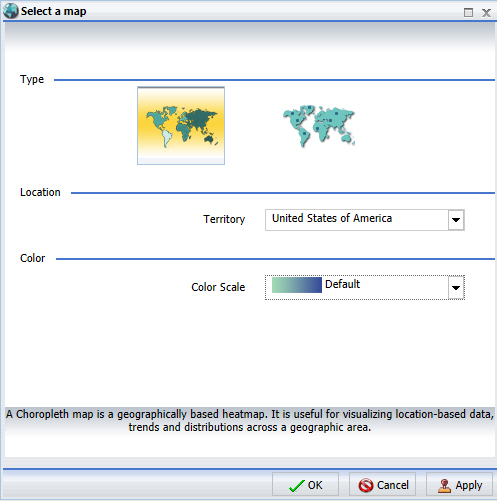
Task: Open the Color Scale dropdown arrow
Action: pyautogui.click(x=456, y=287)
